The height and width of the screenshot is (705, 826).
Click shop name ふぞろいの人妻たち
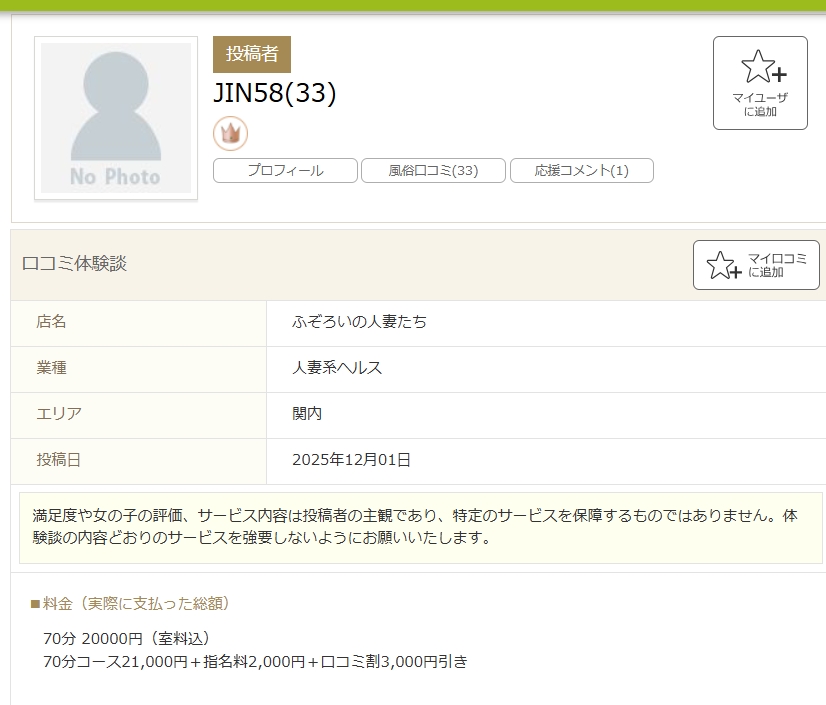[359, 322]
